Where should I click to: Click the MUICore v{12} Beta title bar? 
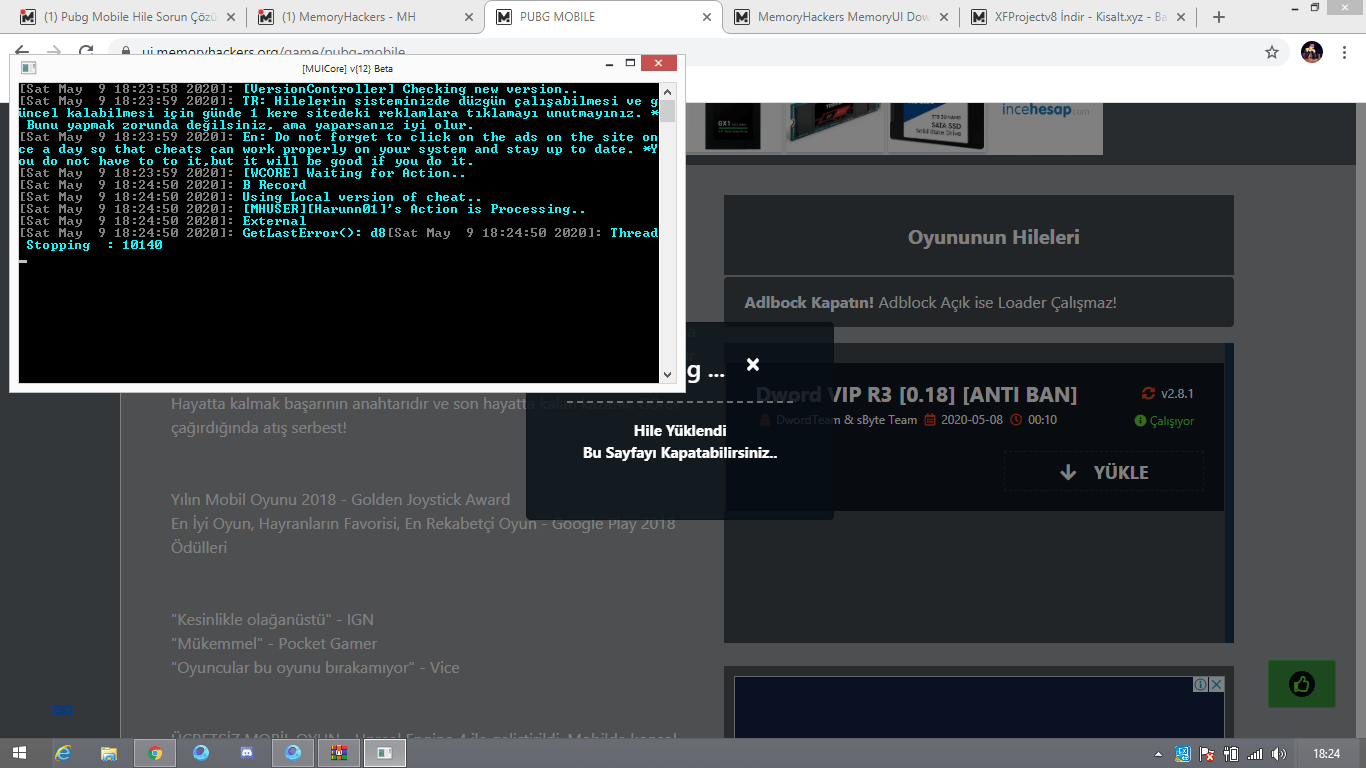(347, 68)
